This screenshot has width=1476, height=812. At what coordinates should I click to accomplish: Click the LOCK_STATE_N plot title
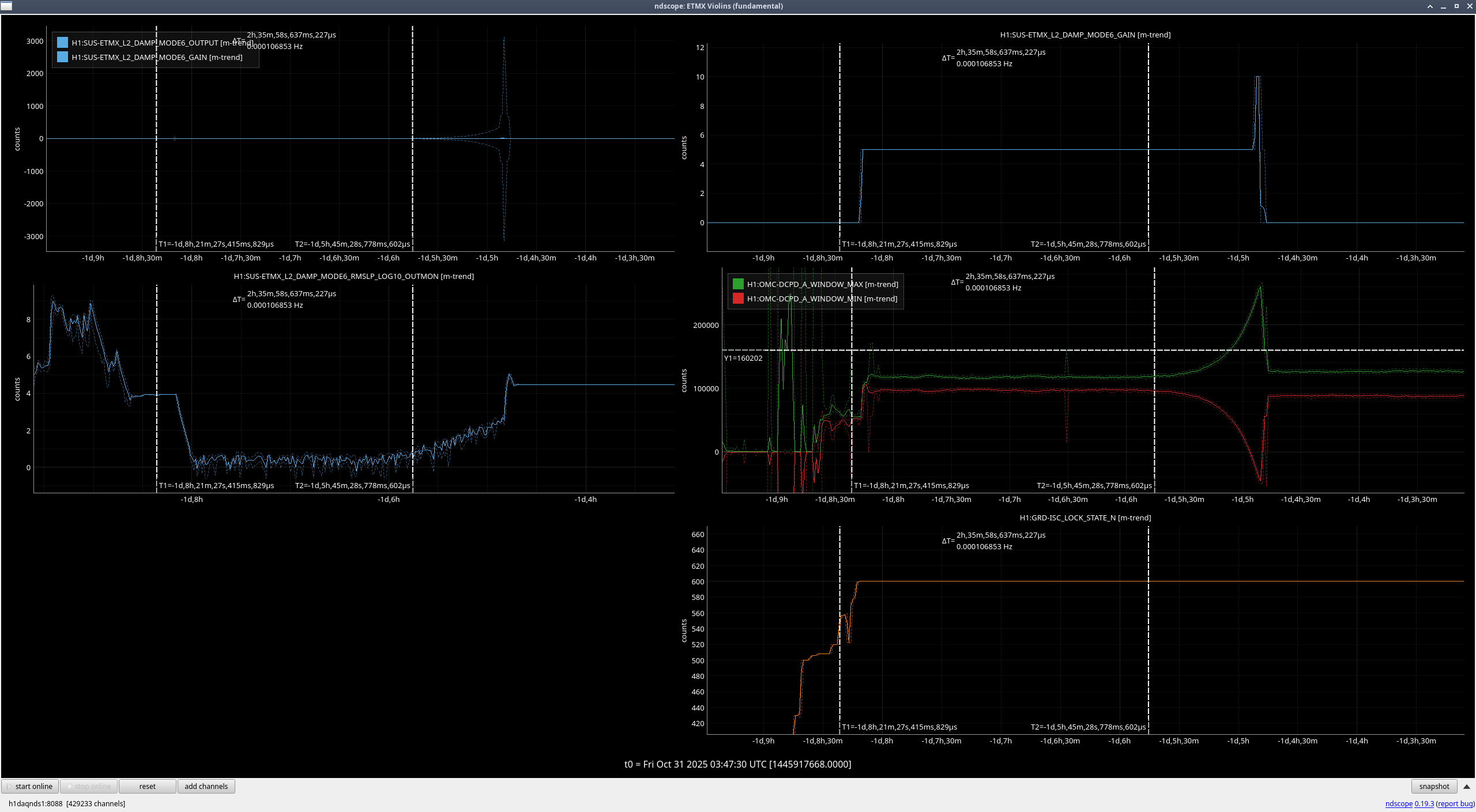[1085, 518]
